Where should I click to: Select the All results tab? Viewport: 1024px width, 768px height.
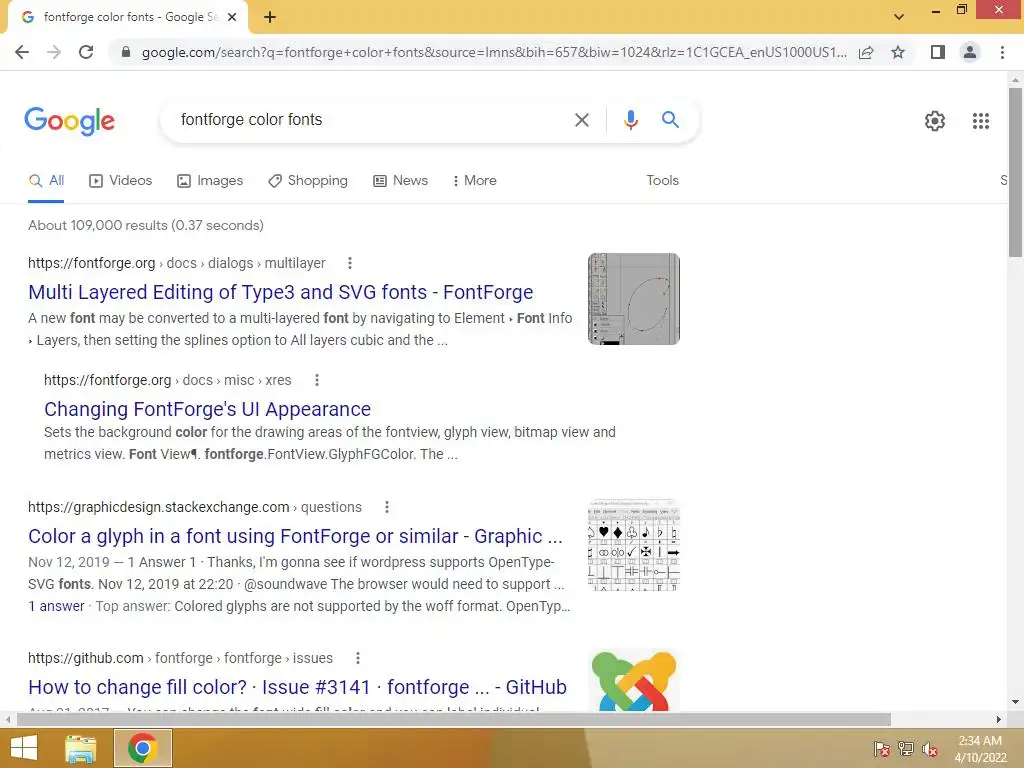coord(46,181)
